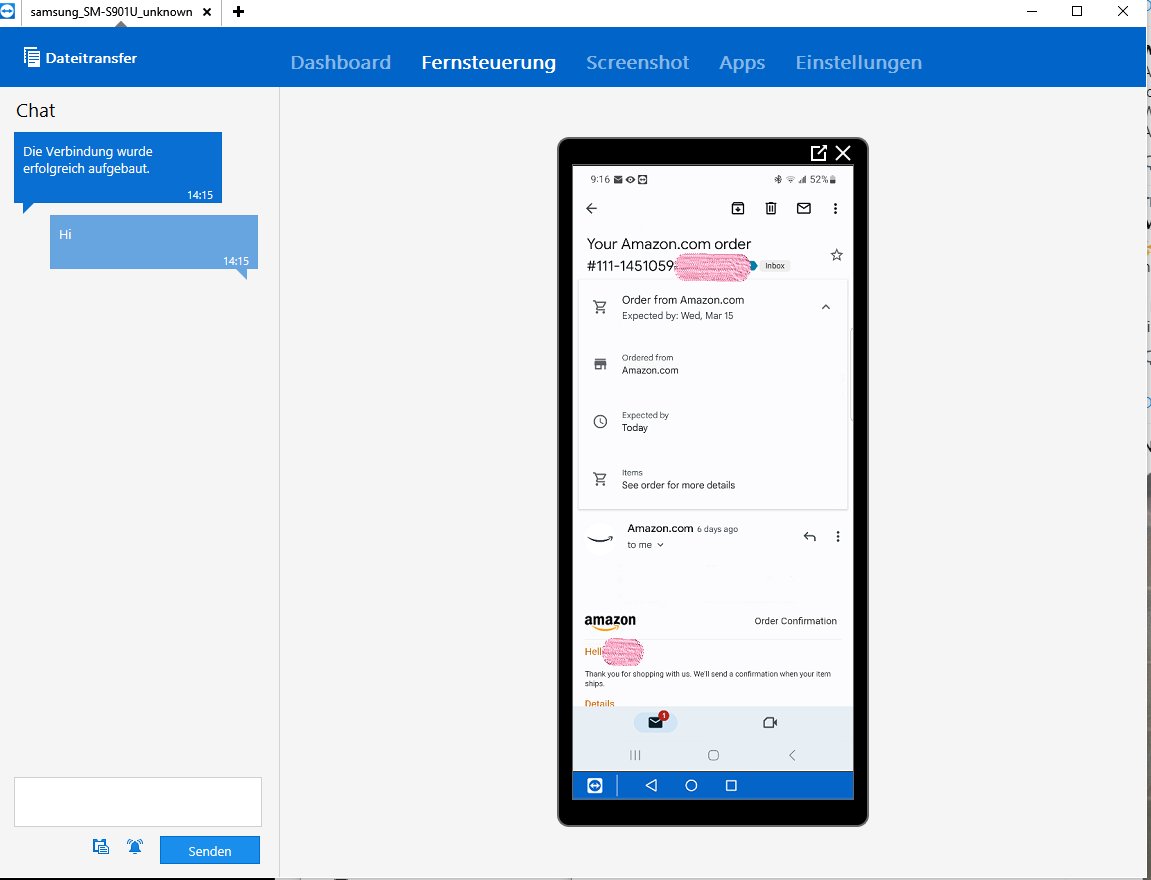Click the cart icon beside Items

[x=600, y=479]
